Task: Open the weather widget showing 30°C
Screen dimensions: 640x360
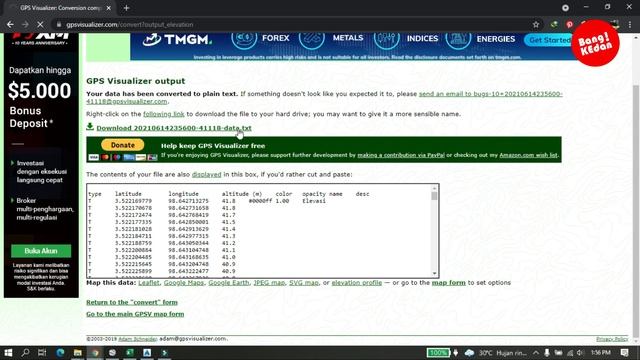Action: (x=496, y=353)
